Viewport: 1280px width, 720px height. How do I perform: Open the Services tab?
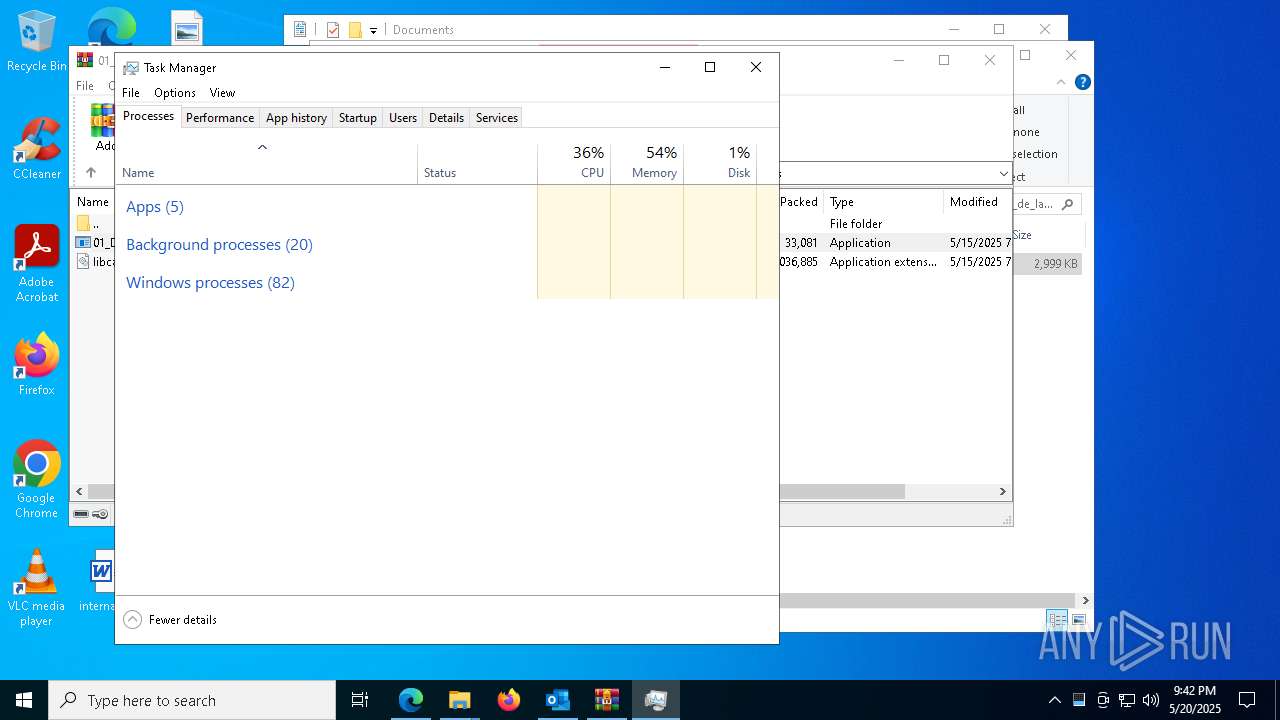coord(496,117)
